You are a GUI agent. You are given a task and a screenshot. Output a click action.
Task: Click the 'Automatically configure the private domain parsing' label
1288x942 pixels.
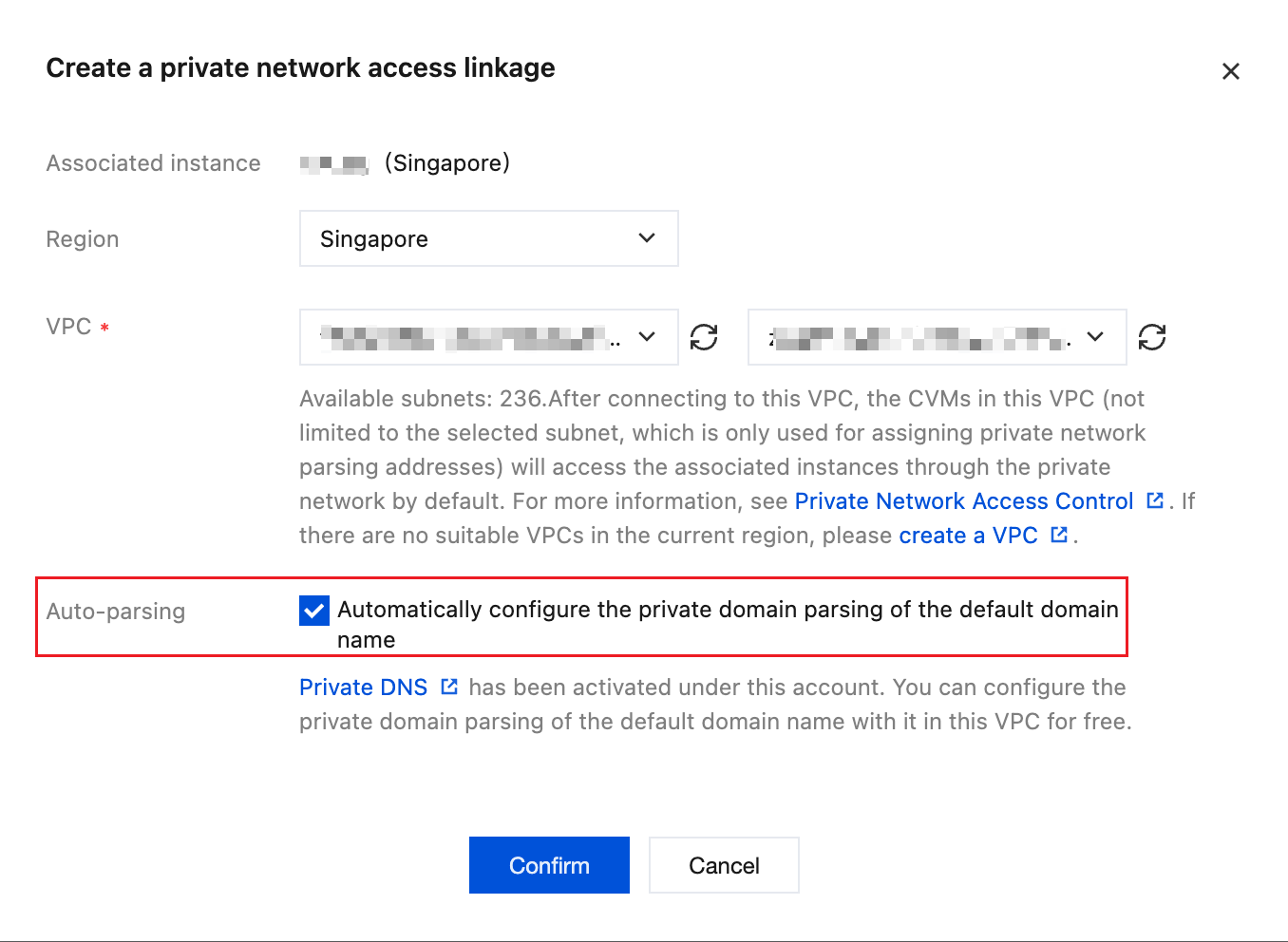point(727,610)
